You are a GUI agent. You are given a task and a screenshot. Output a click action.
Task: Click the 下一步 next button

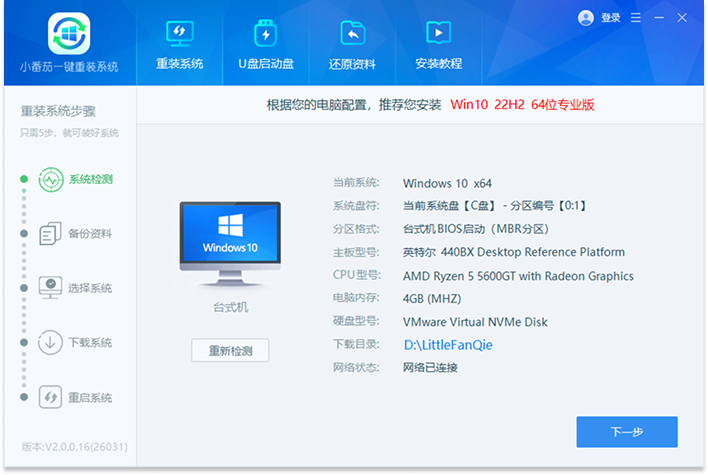point(627,432)
